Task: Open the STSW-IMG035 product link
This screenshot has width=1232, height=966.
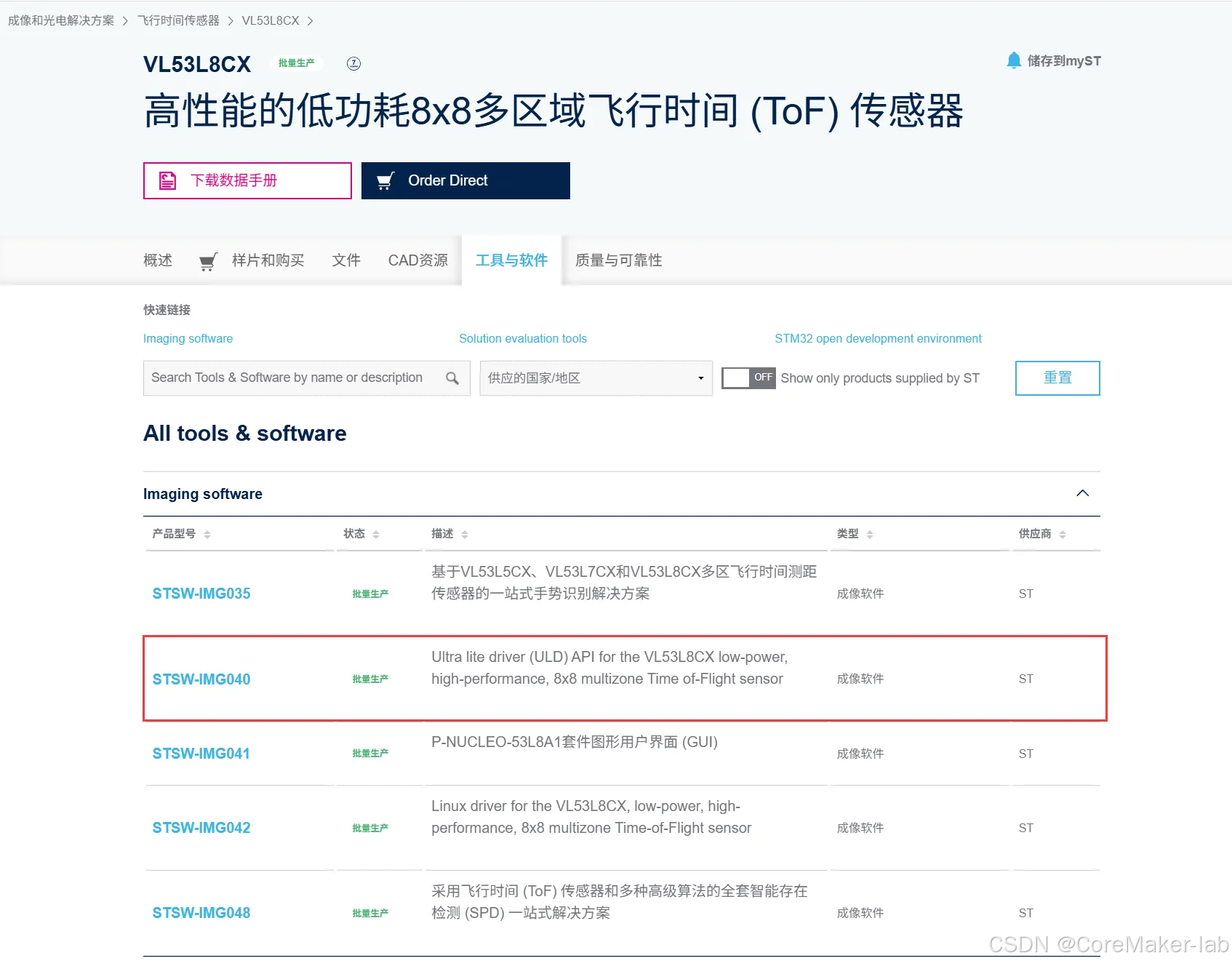Action: coord(201,594)
